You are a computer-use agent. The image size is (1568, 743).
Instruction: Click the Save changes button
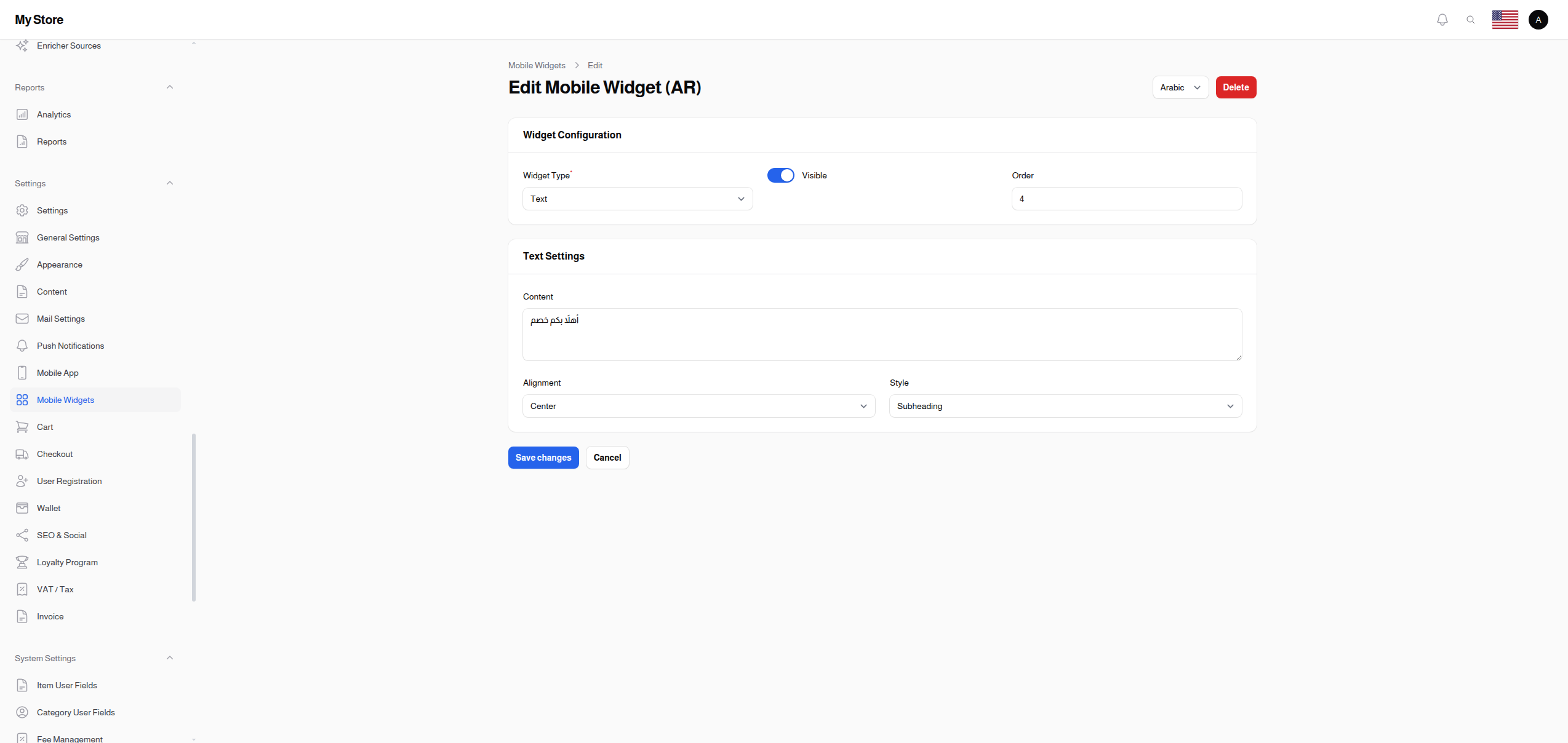click(543, 458)
